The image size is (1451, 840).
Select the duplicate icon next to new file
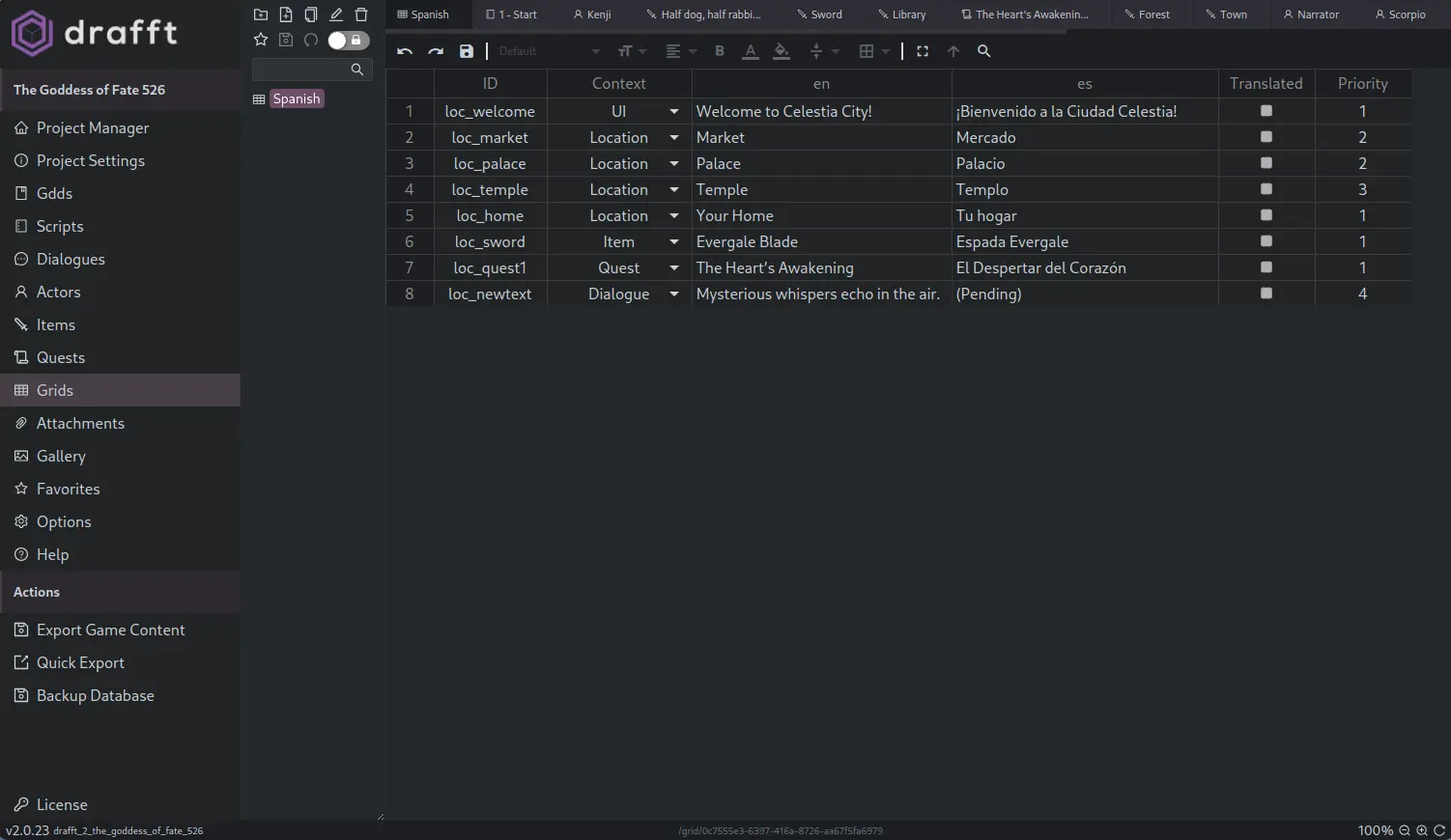click(310, 14)
